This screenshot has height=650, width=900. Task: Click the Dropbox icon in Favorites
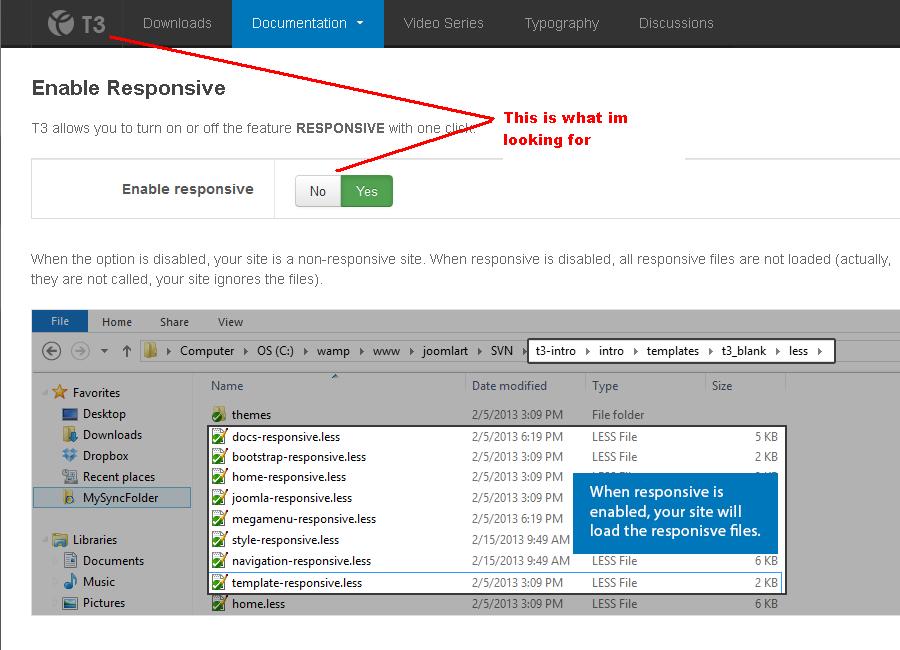[x=69, y=455]
